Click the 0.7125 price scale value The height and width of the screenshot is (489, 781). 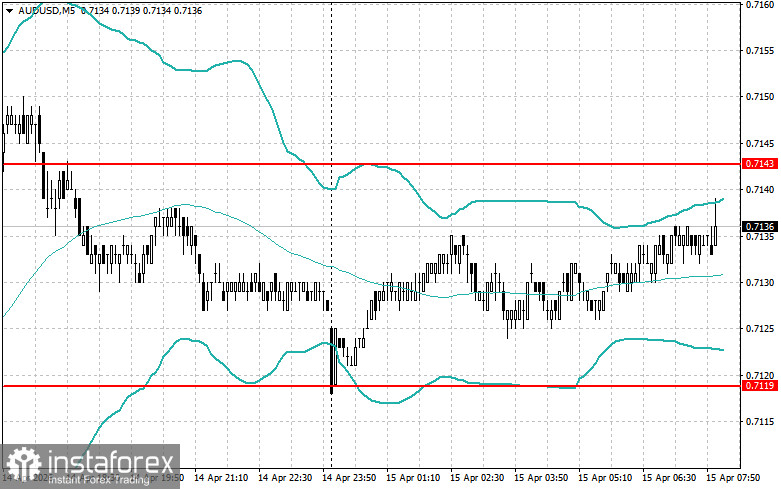(x=760, y=329)
